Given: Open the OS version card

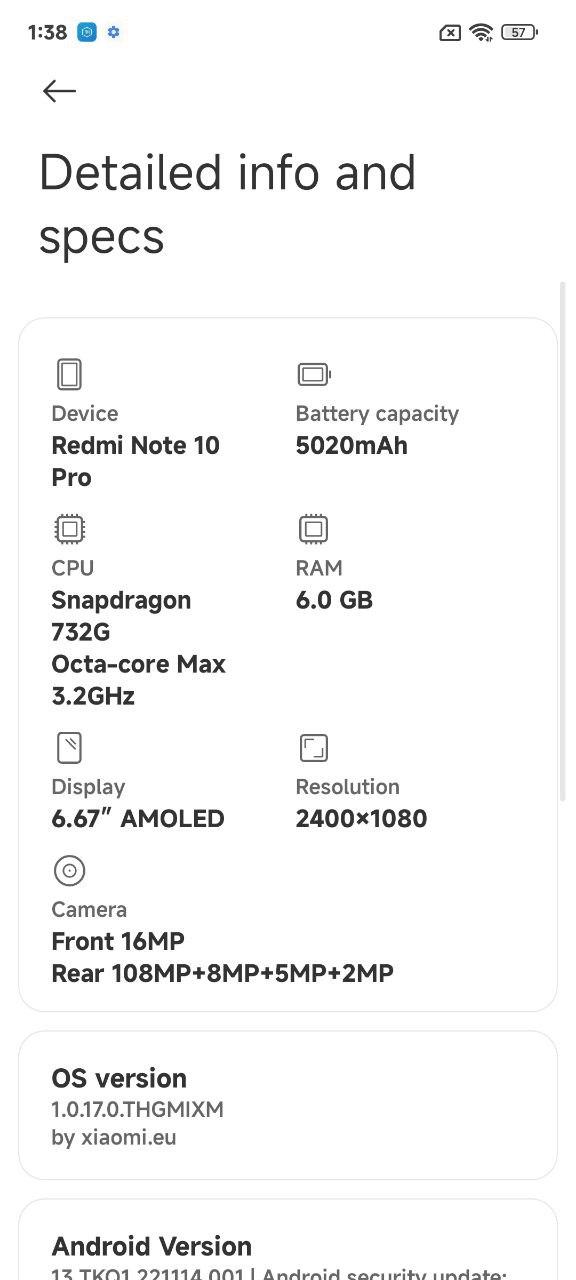Looking at the screenshot, I should [288, 1105].
